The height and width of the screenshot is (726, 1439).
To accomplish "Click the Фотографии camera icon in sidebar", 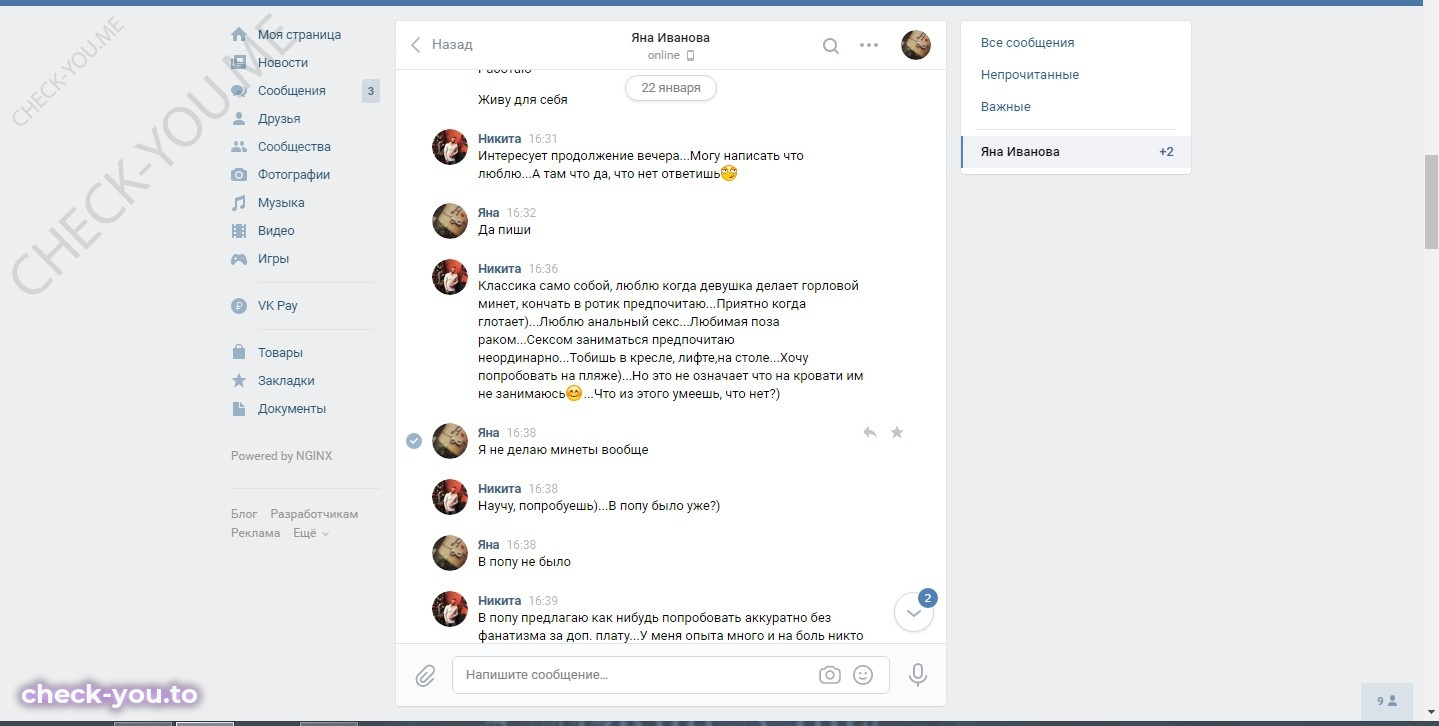I will 239,174.
